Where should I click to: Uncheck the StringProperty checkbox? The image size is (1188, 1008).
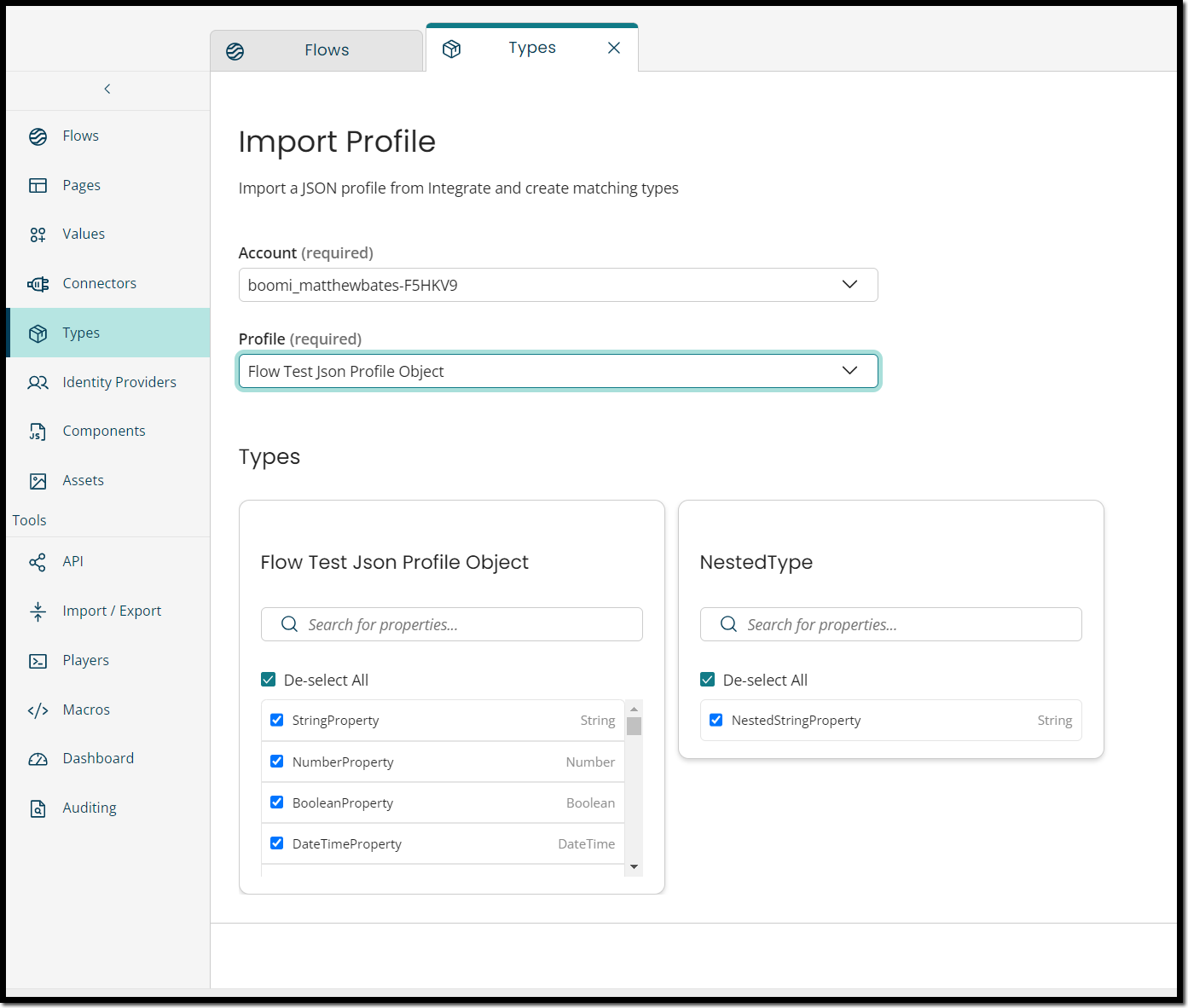pos(277,720)
